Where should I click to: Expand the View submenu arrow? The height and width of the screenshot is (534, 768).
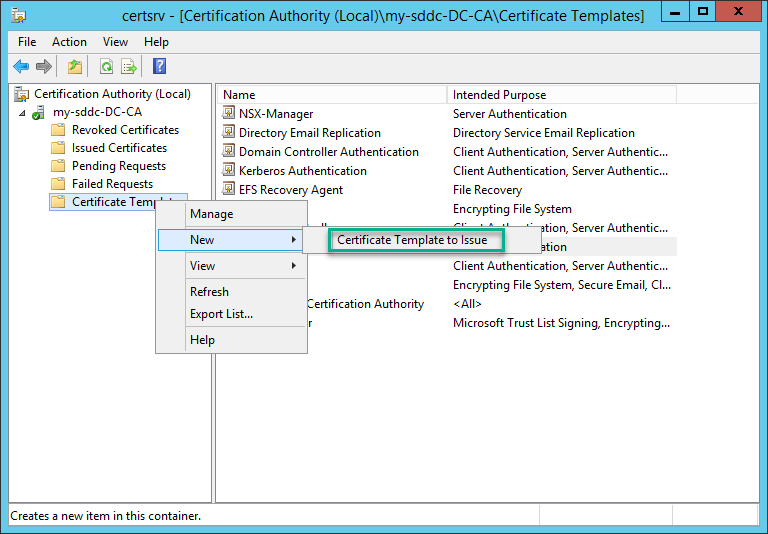[x=294, y=266]
